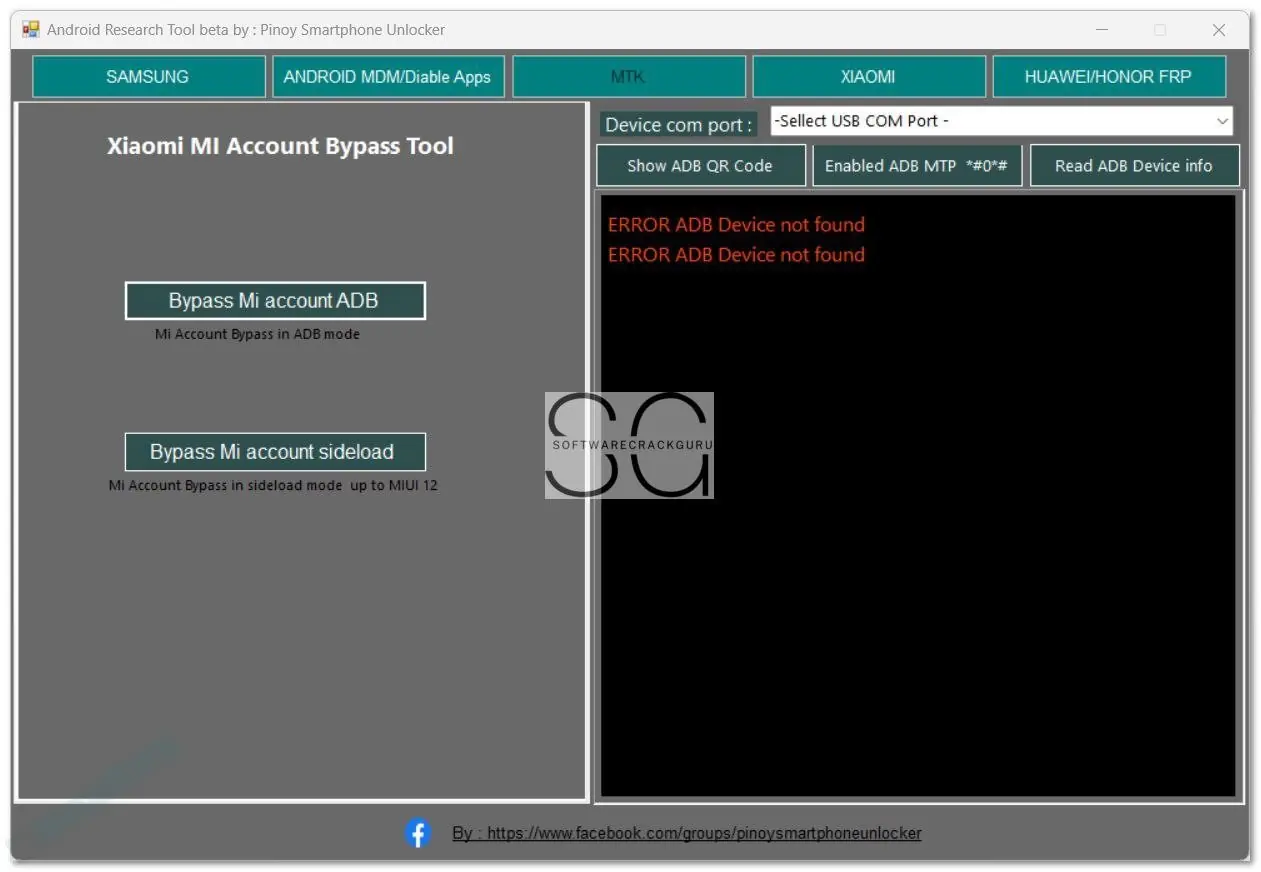Click the Device com port label

point(678,125)
